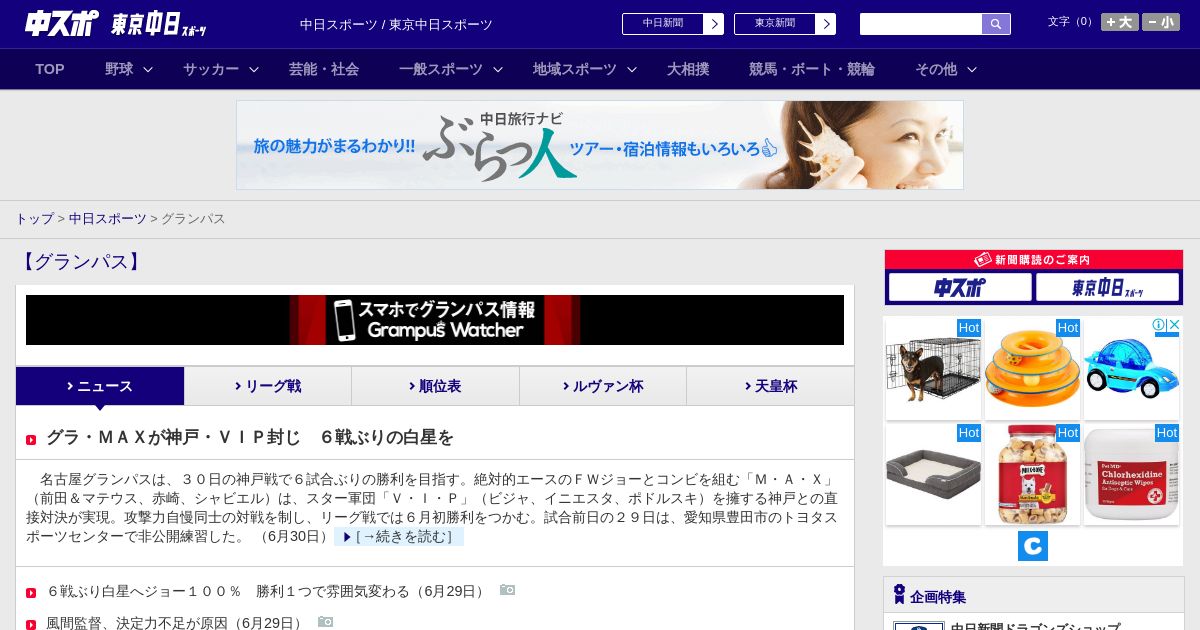The width and height of the screenshot is (1200, 630).
Task: Click the 企画特集 ribbon icon
Action: point(899,595)
